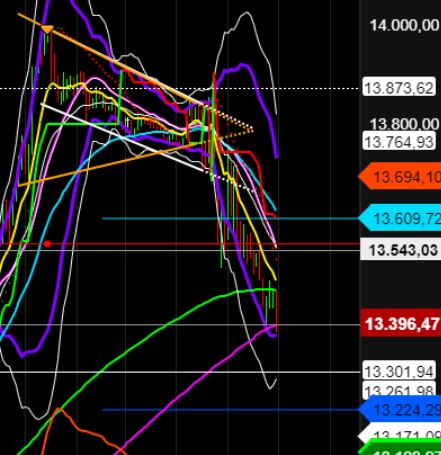Click the blue 13.224,29 price tag
The image size is (441, 455).
coord(399,410)
